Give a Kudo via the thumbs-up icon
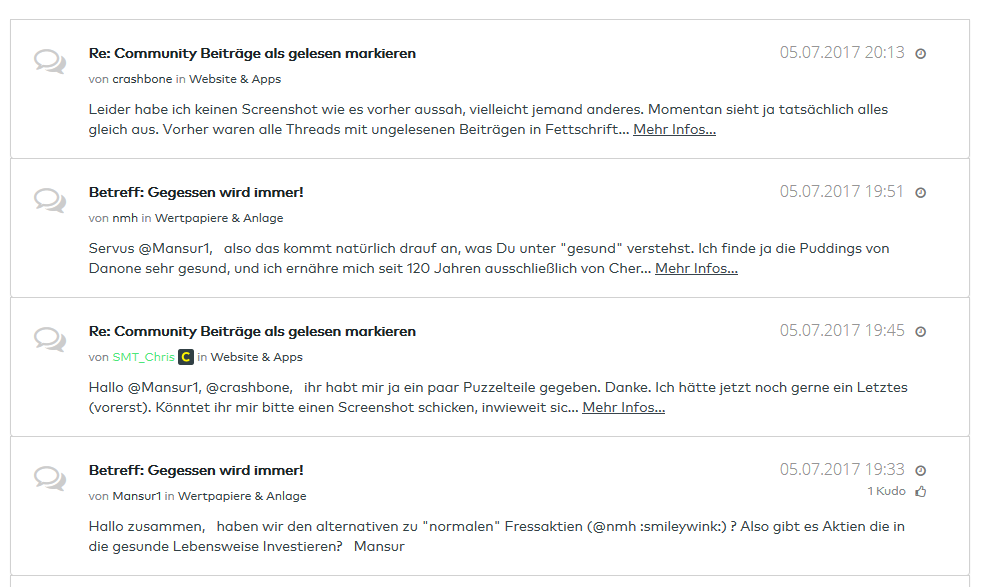 [x=920, y=491]
